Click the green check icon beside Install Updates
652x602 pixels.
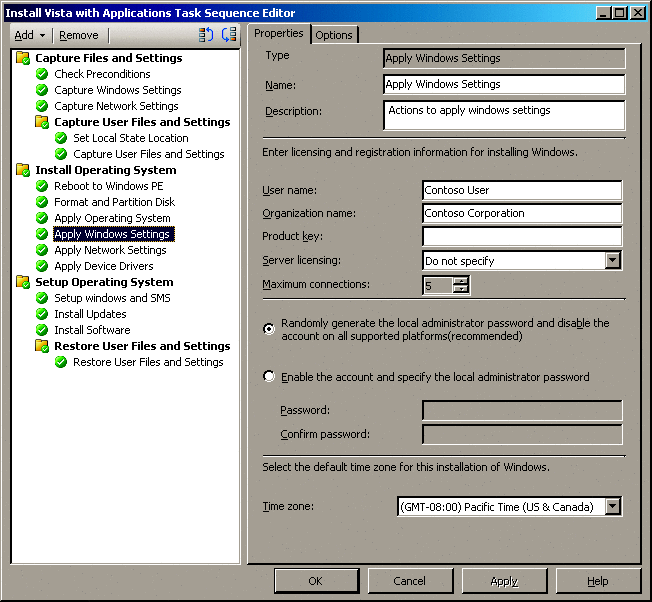click(x=42, y=314)
